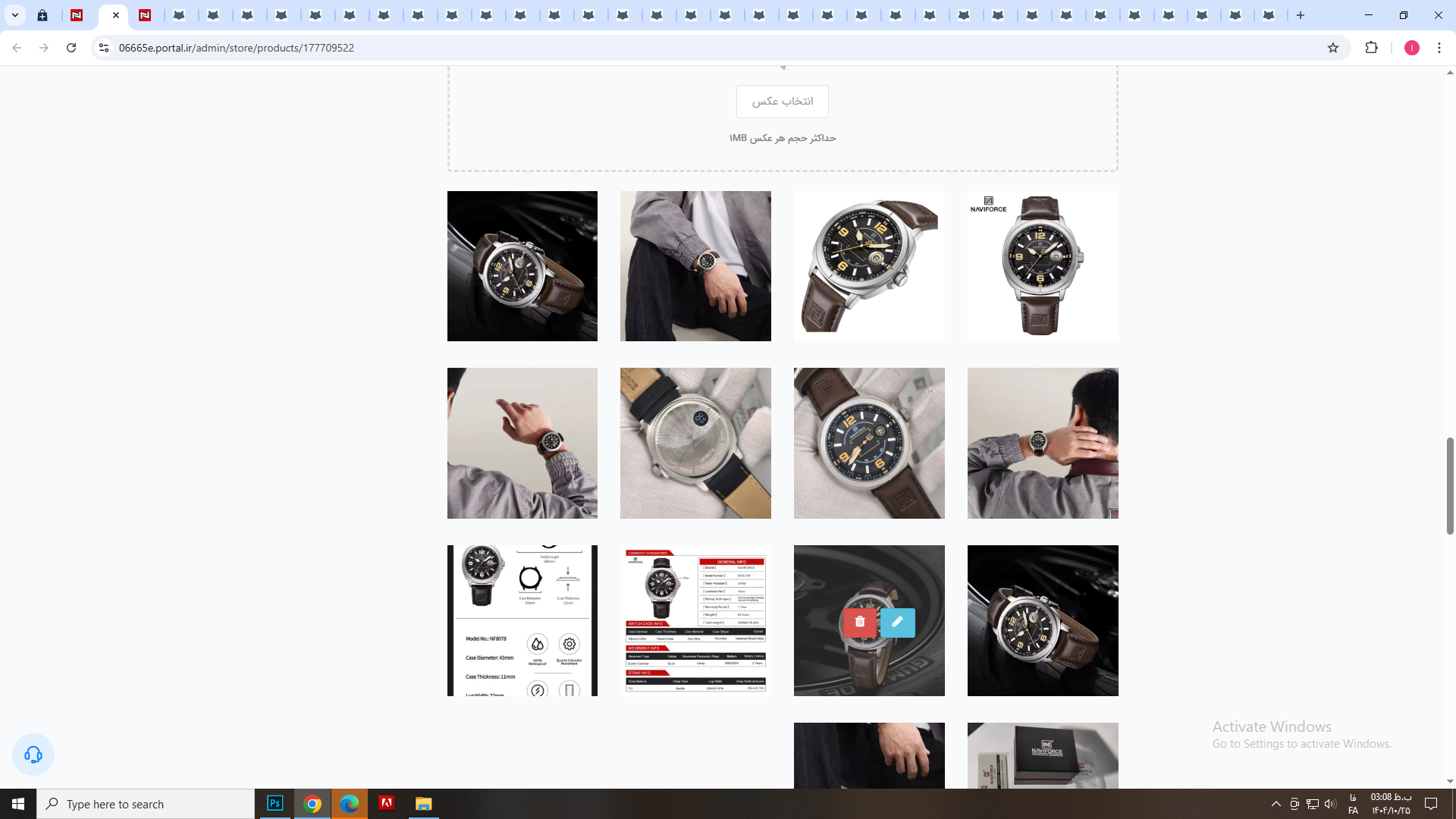Screen dimensions: 1456x819
Task: Open Adobe Acrobat from the taskbar
Action: (x=387, y=804)
